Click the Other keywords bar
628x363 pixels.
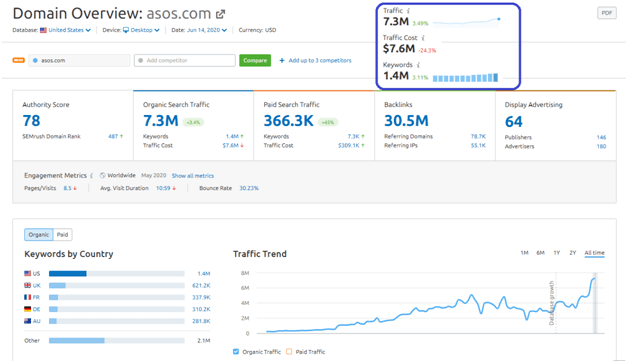117,341
